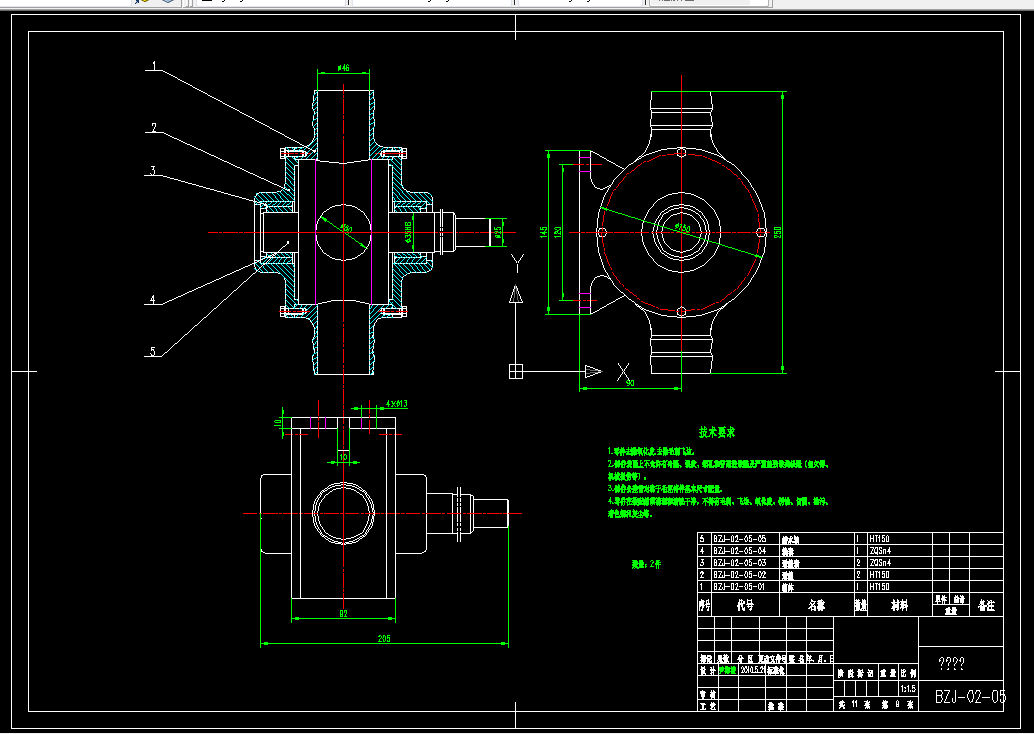Select the 技术要求 heading text
The width and height of the screenshot is (1034, 734).
tap(717, 432)
